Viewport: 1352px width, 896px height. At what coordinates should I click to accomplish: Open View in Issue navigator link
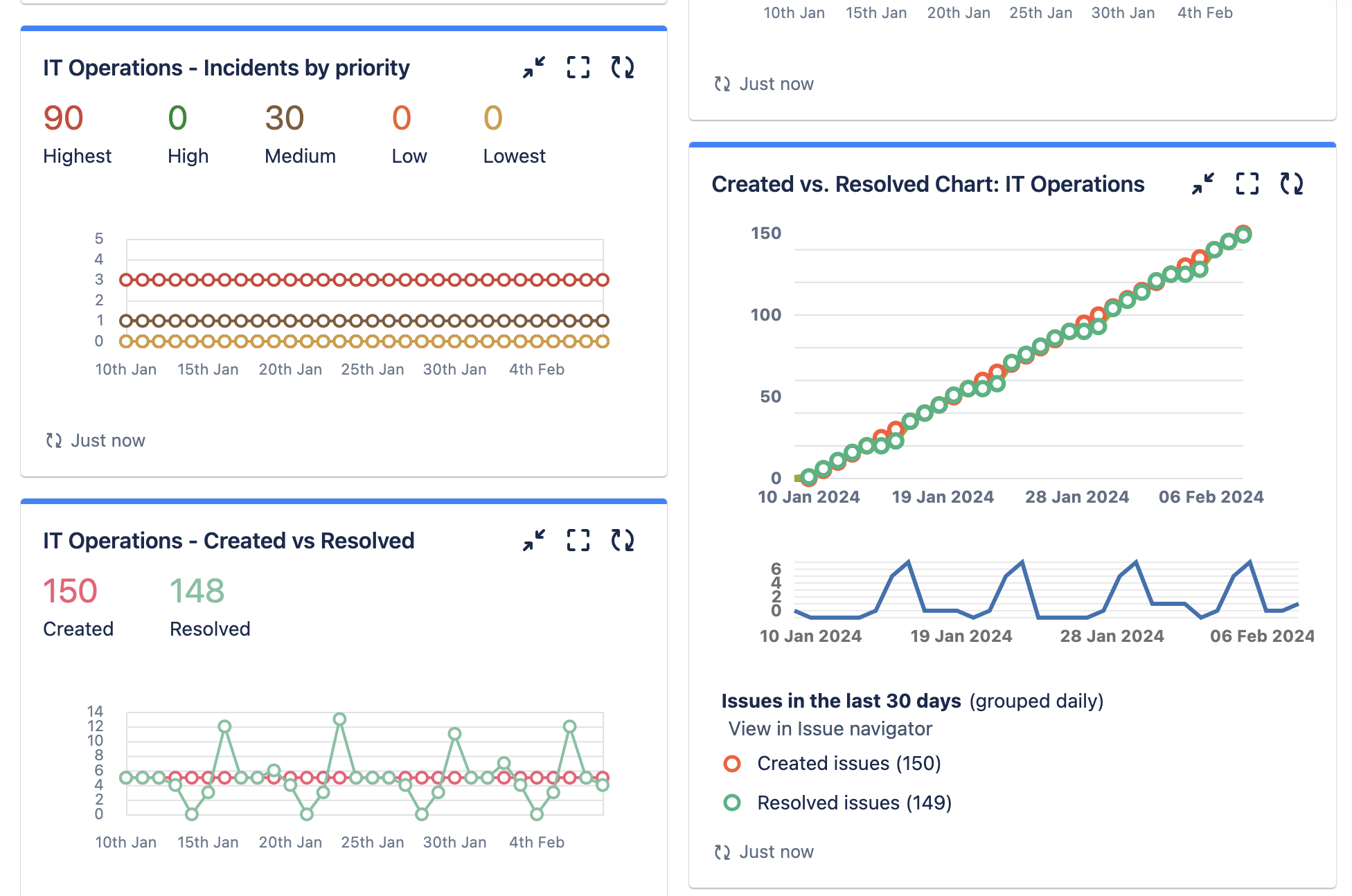coord(830,728)
